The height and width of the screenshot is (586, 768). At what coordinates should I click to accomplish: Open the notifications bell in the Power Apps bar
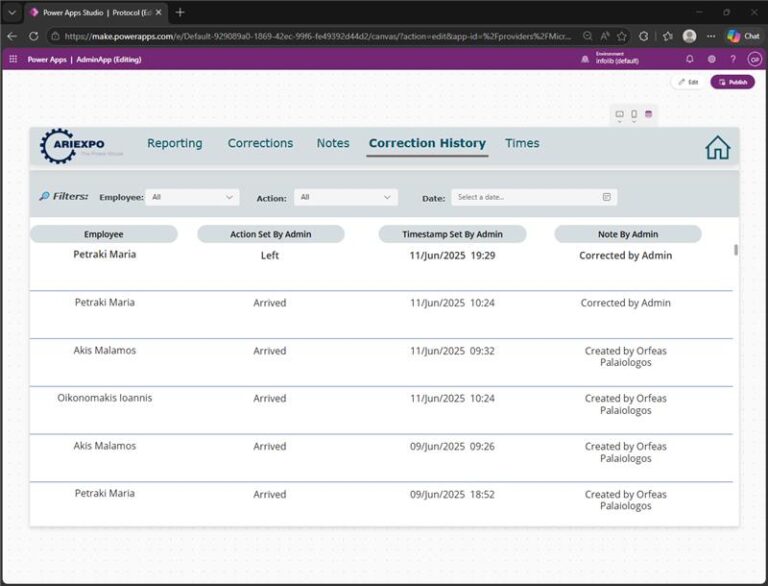click(690, 59)
